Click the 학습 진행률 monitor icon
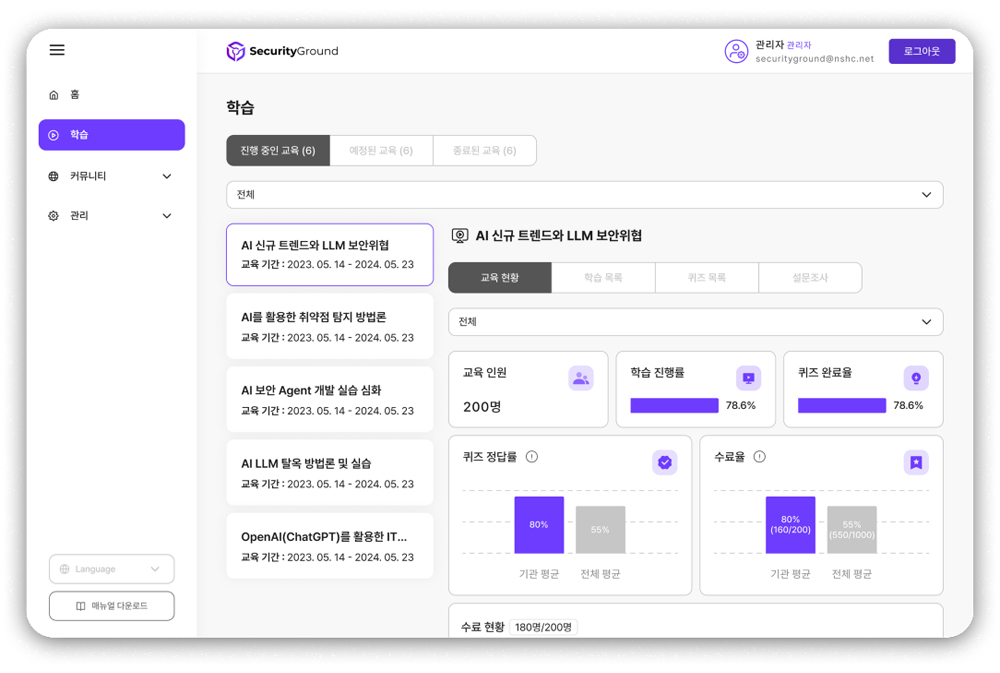1000x673 pixels. [748, 378]
